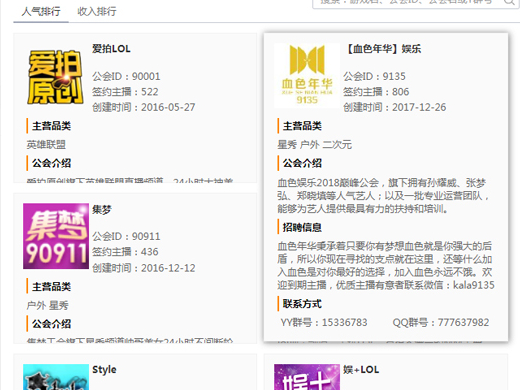520x390 pixels.
Task: Select text 创建时间：2016-05-27
Action: point(144,107)
